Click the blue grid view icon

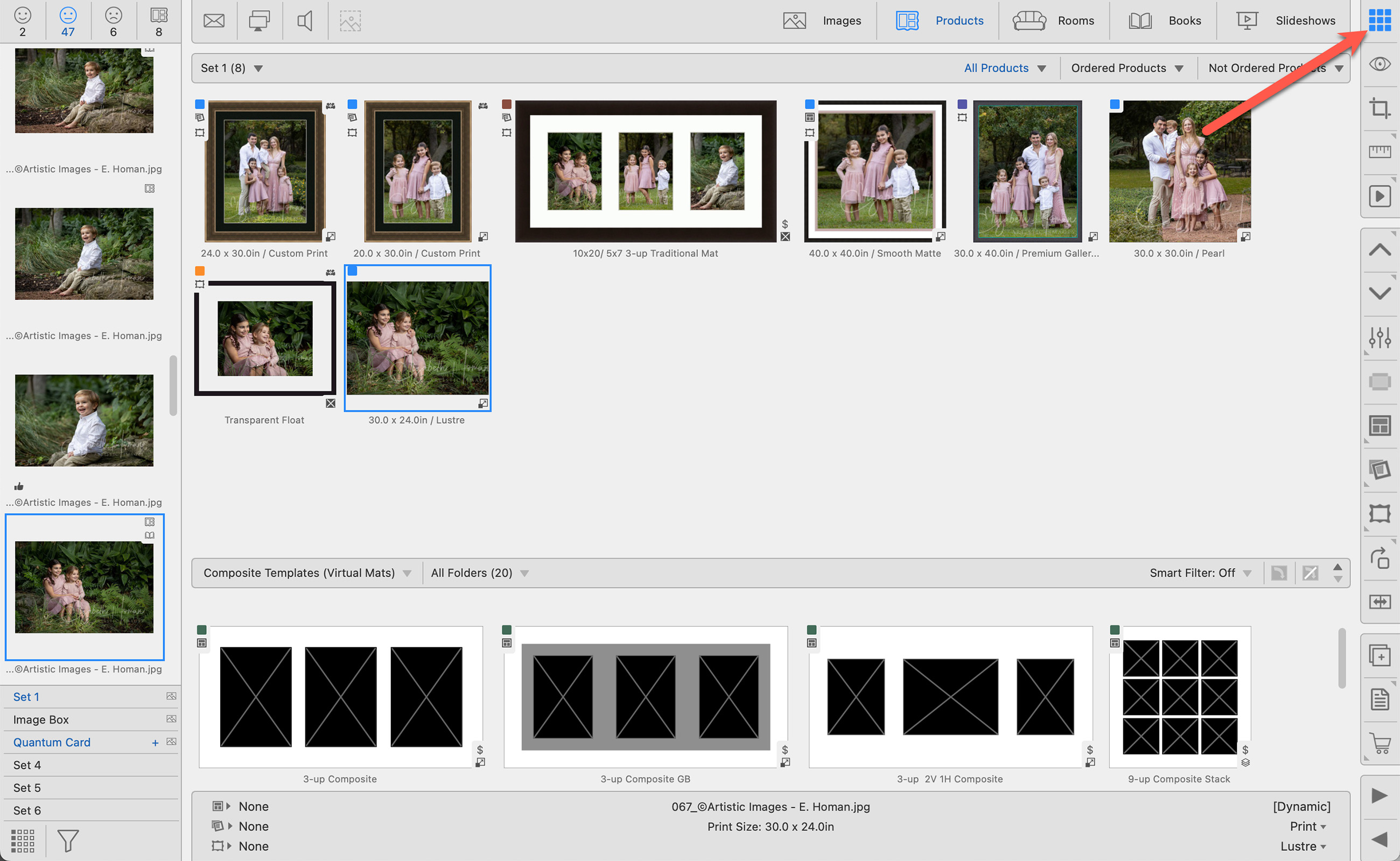coord(1379,20)
